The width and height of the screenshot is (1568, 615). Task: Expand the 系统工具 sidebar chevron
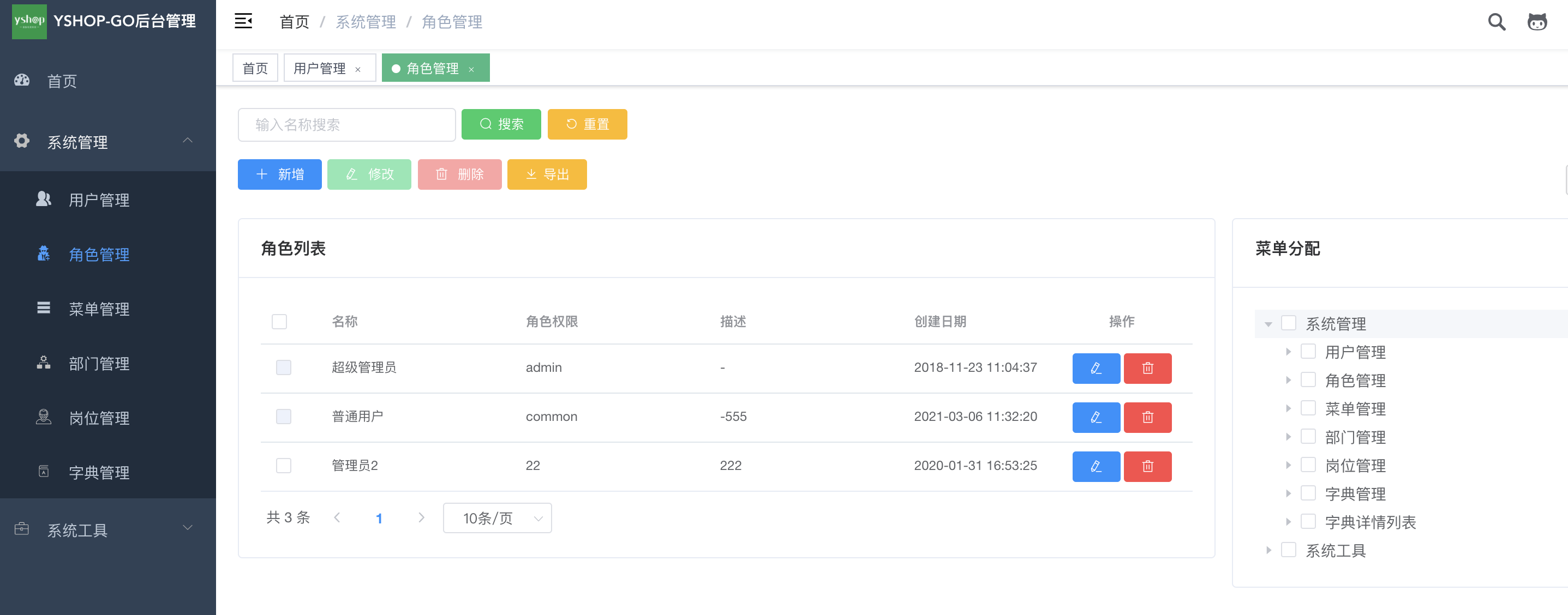(x=188, y=528)
